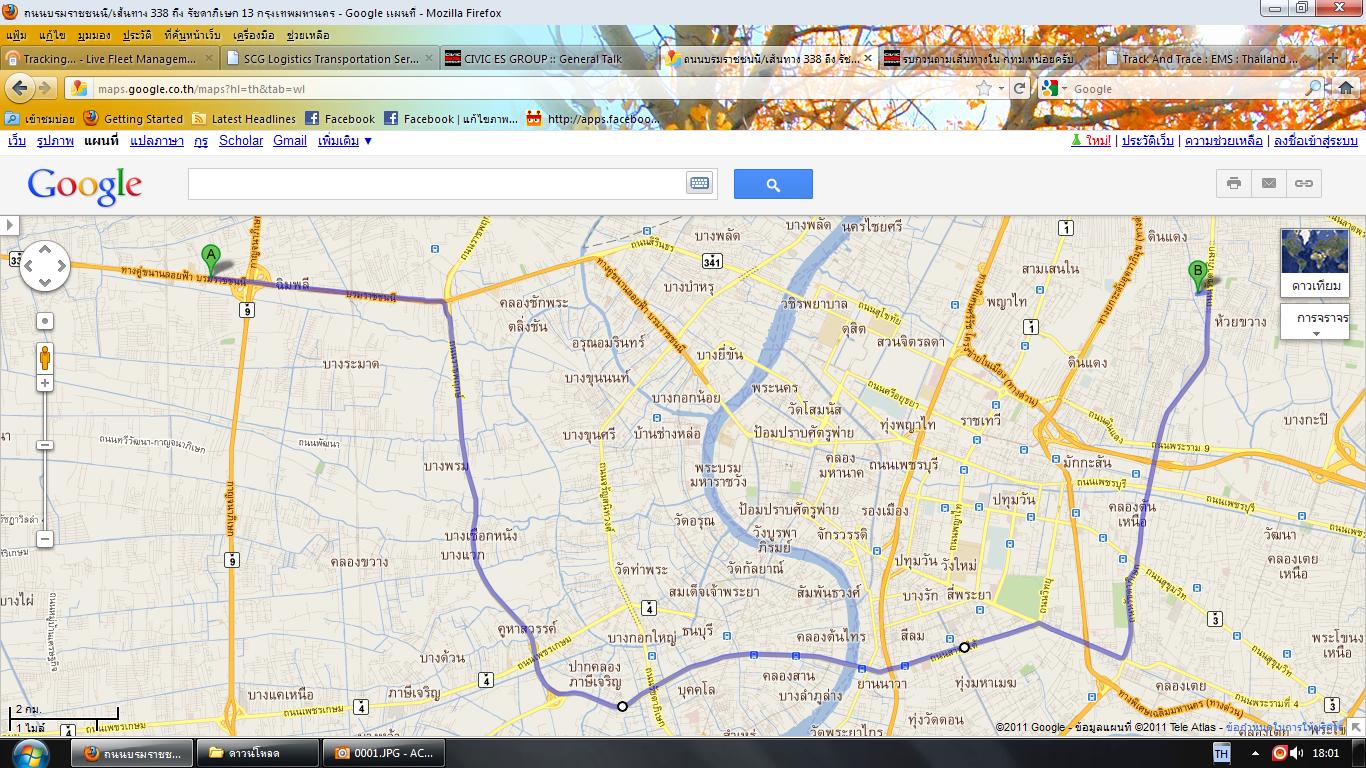Switch to satellite view thumbnail
1366x768 pixels.
pos(1315,263)
